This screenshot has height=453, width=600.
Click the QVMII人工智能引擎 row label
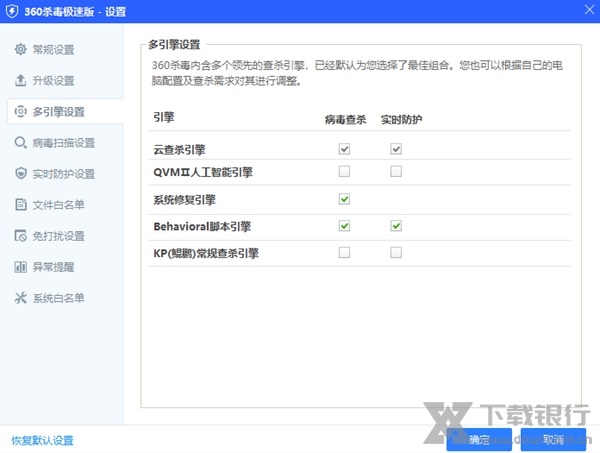click(203, 172)
